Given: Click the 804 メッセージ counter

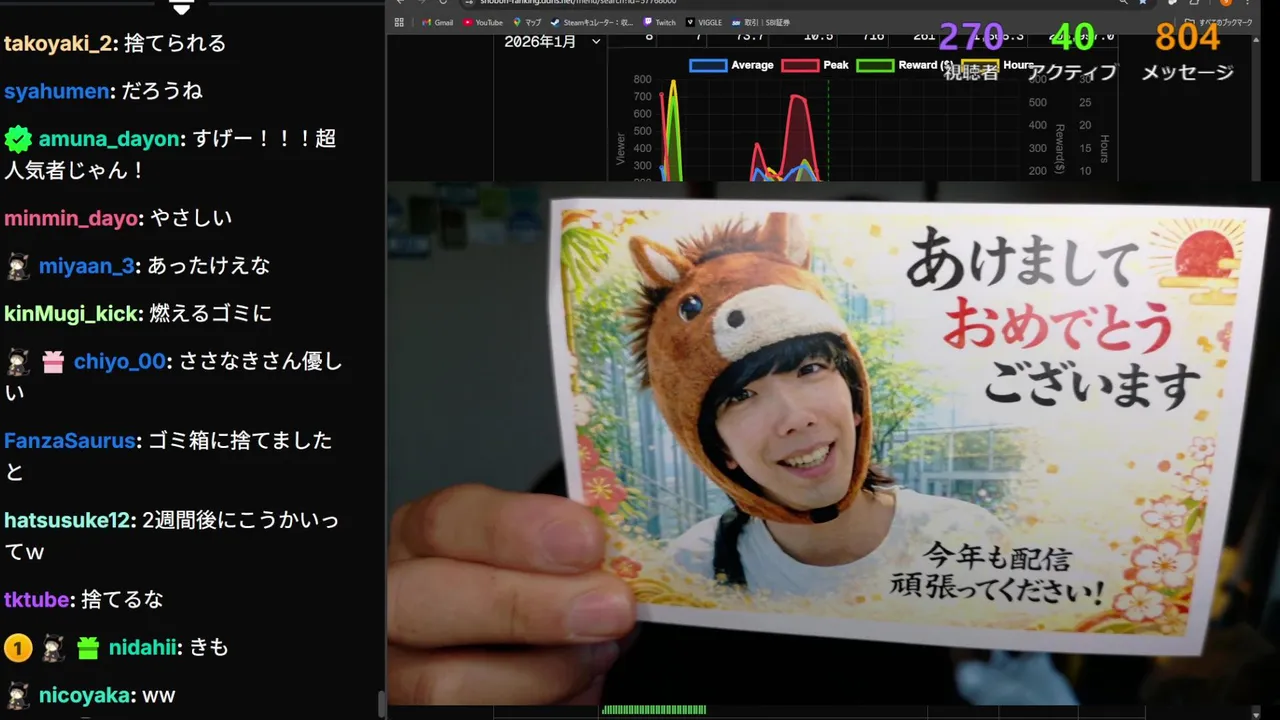Looking at the screenshot, I should (x=1187, y=53).
